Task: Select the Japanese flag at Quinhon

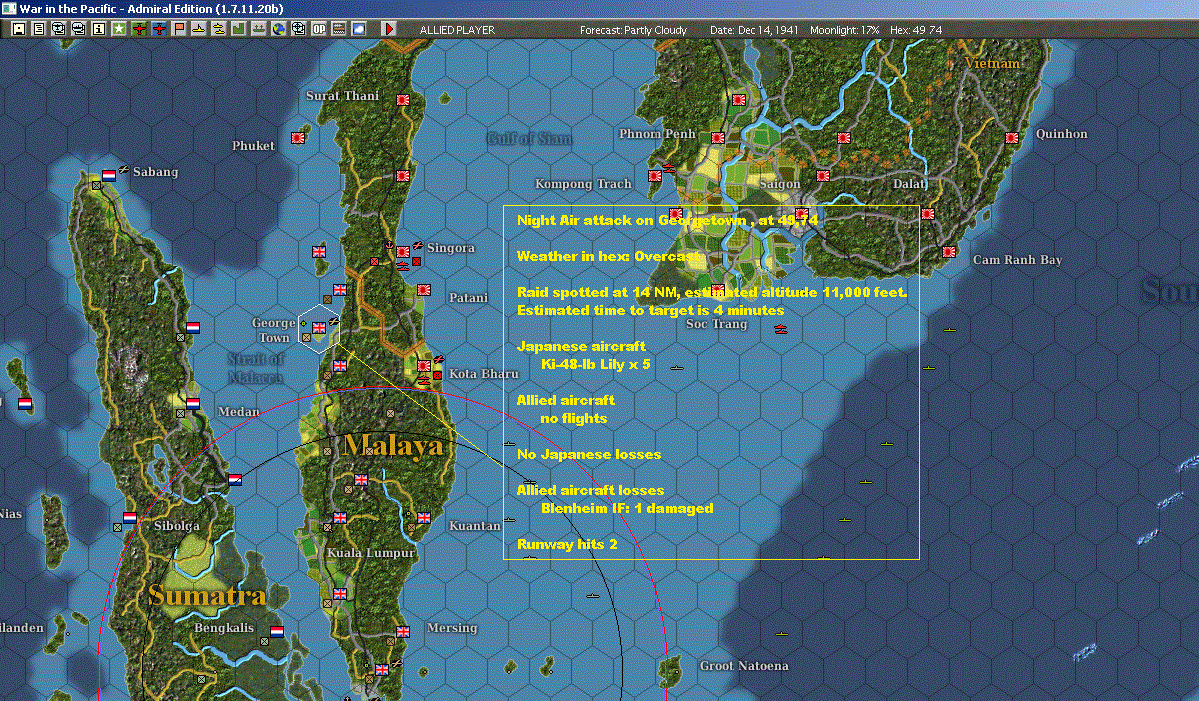Action: point(1012,138)
